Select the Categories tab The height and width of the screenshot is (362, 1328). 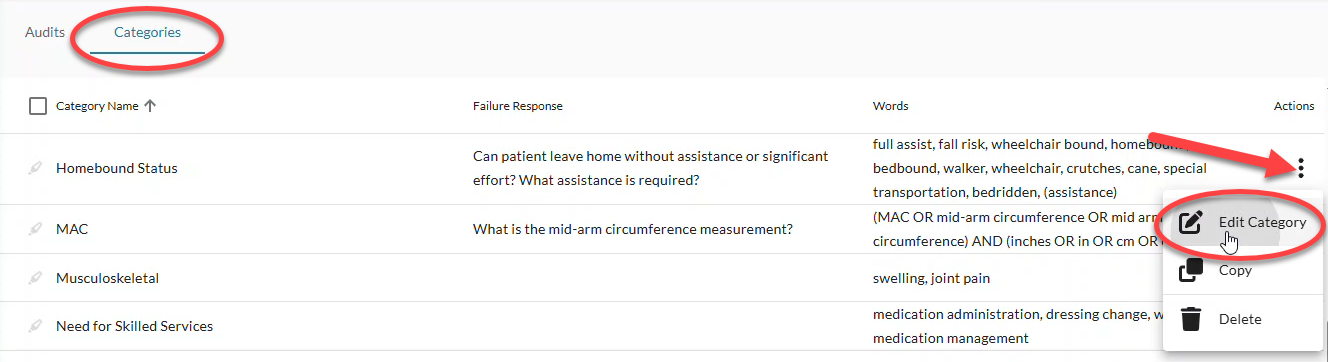[147, 32]
